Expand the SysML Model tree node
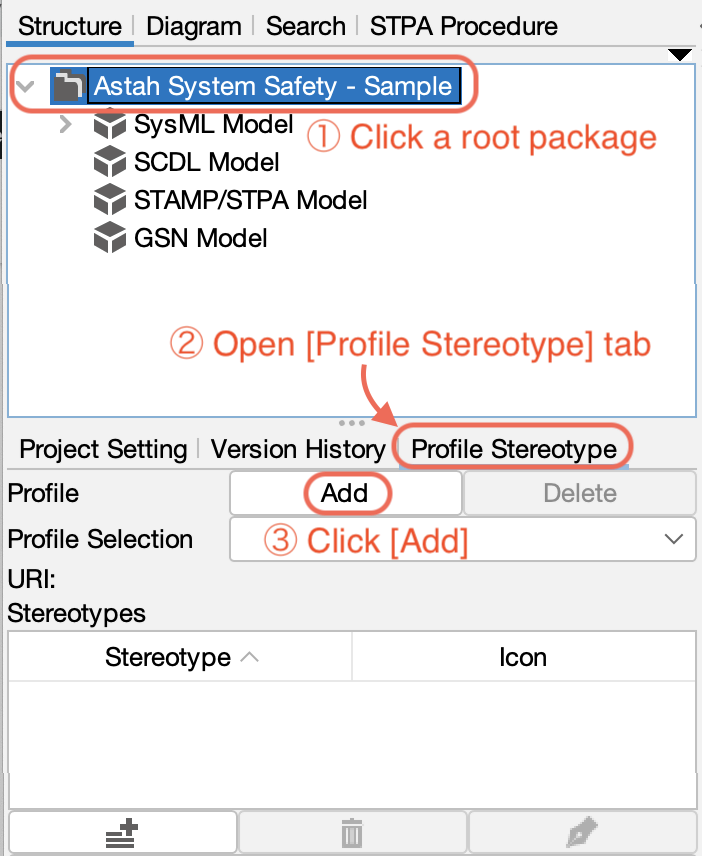Screen dimensions: 702x856 click(x=66, y=124)
